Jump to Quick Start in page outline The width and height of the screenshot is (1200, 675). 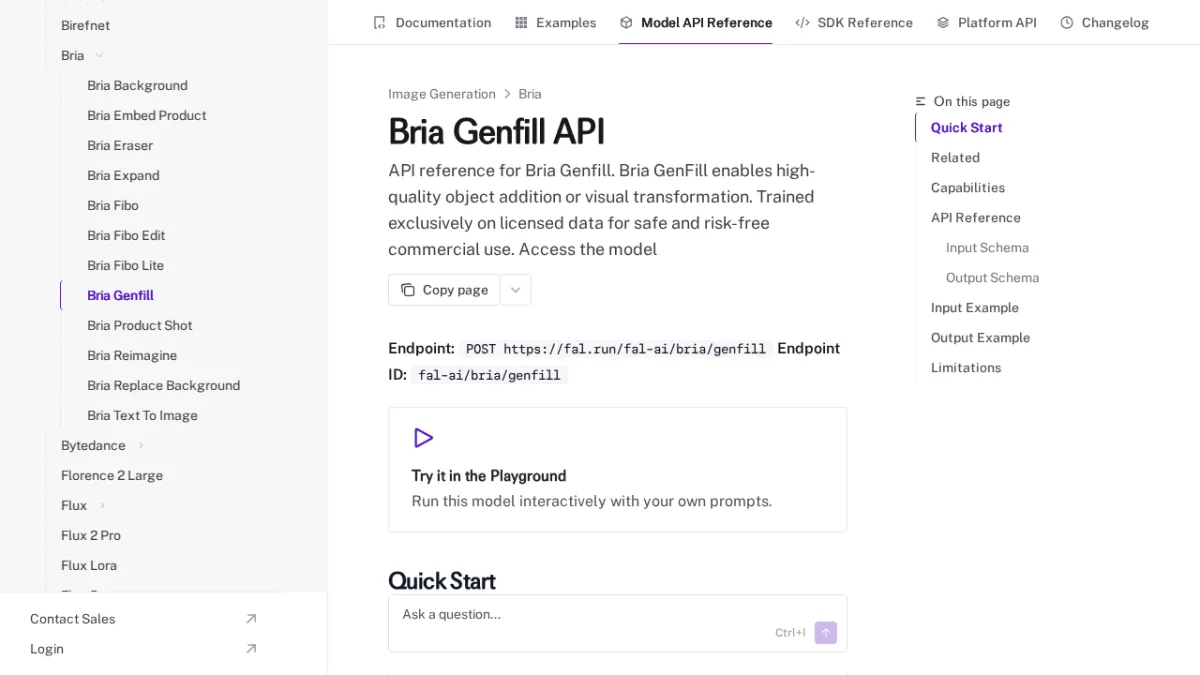966,127
